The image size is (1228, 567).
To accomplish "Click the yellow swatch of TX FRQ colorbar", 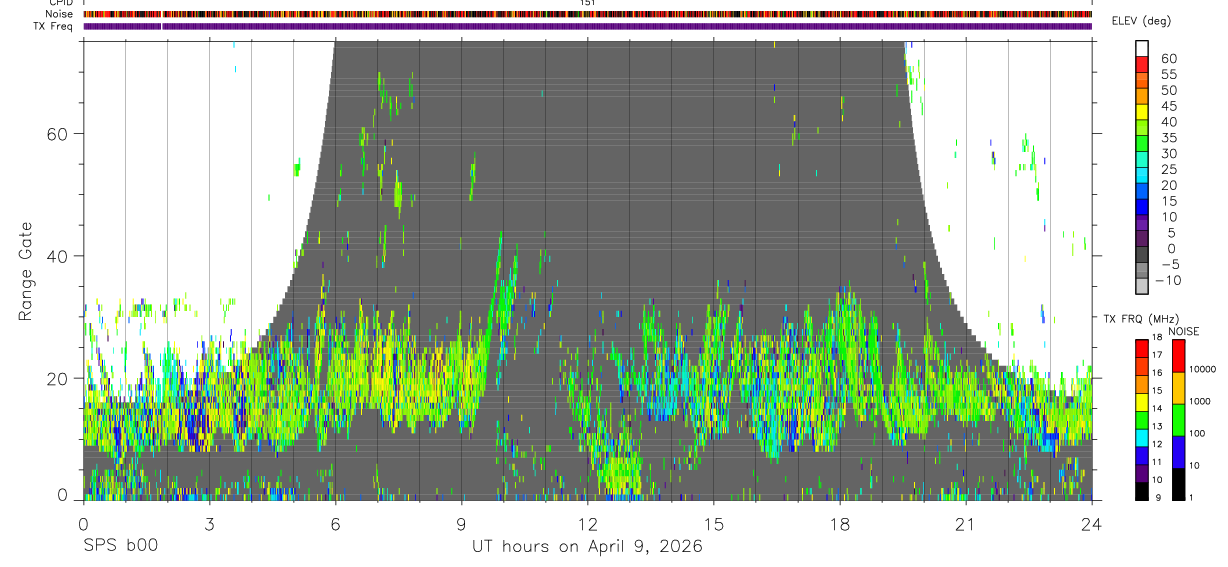I will pos(1142,403).
